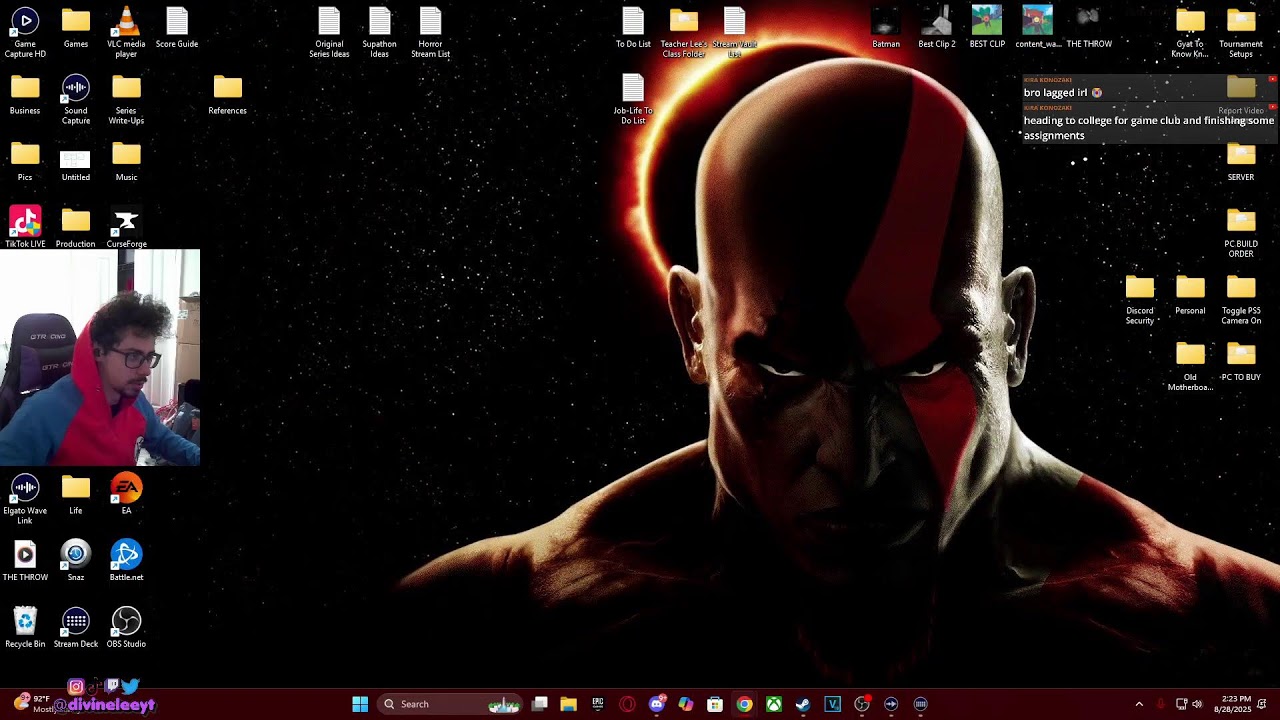Open THE THROW shortcut beside Snaz
Image resolution: width=1280 pixels, height=720 pixels.
(25, 560)
